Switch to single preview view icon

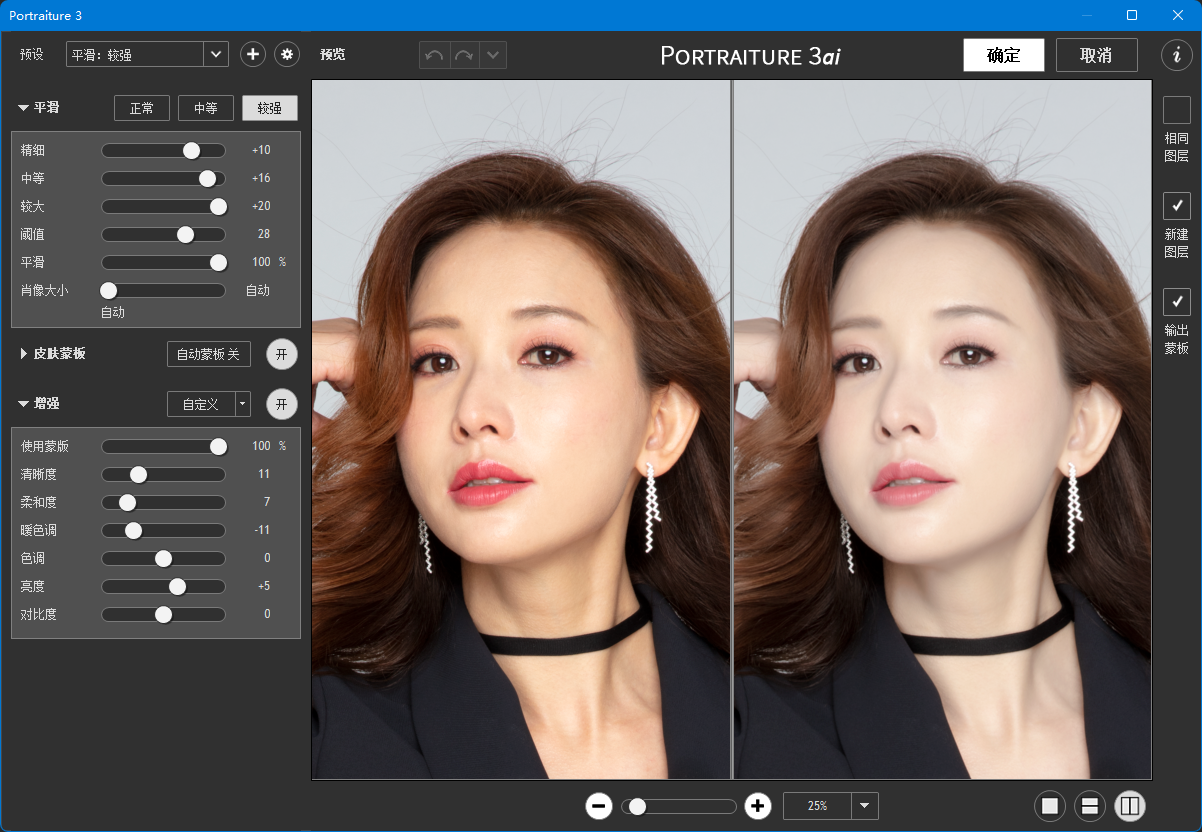(x=1050, y=805)
